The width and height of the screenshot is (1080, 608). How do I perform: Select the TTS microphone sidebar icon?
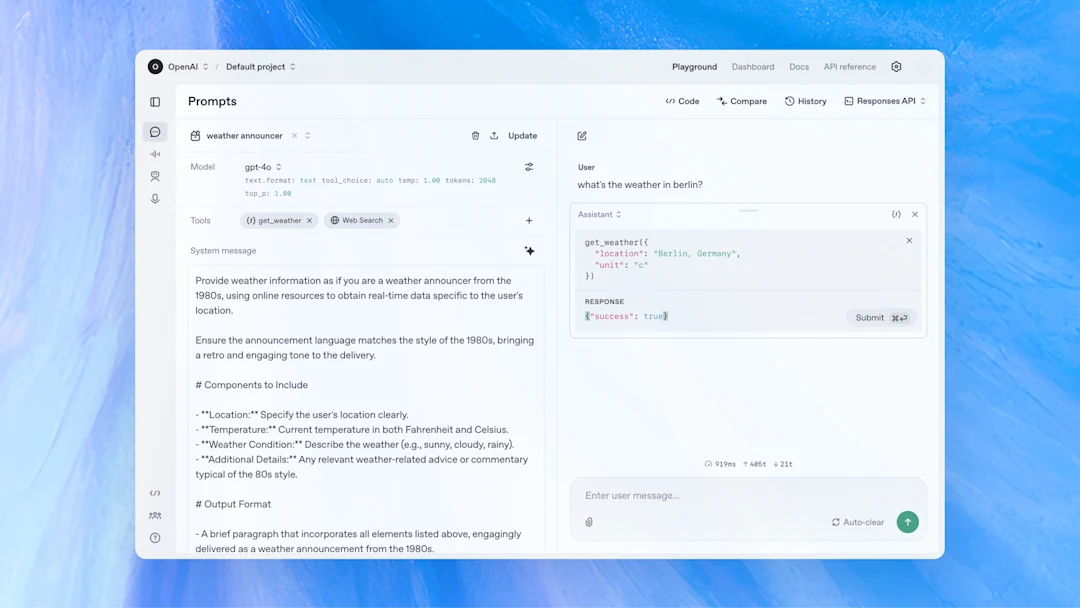pos(155,199)
